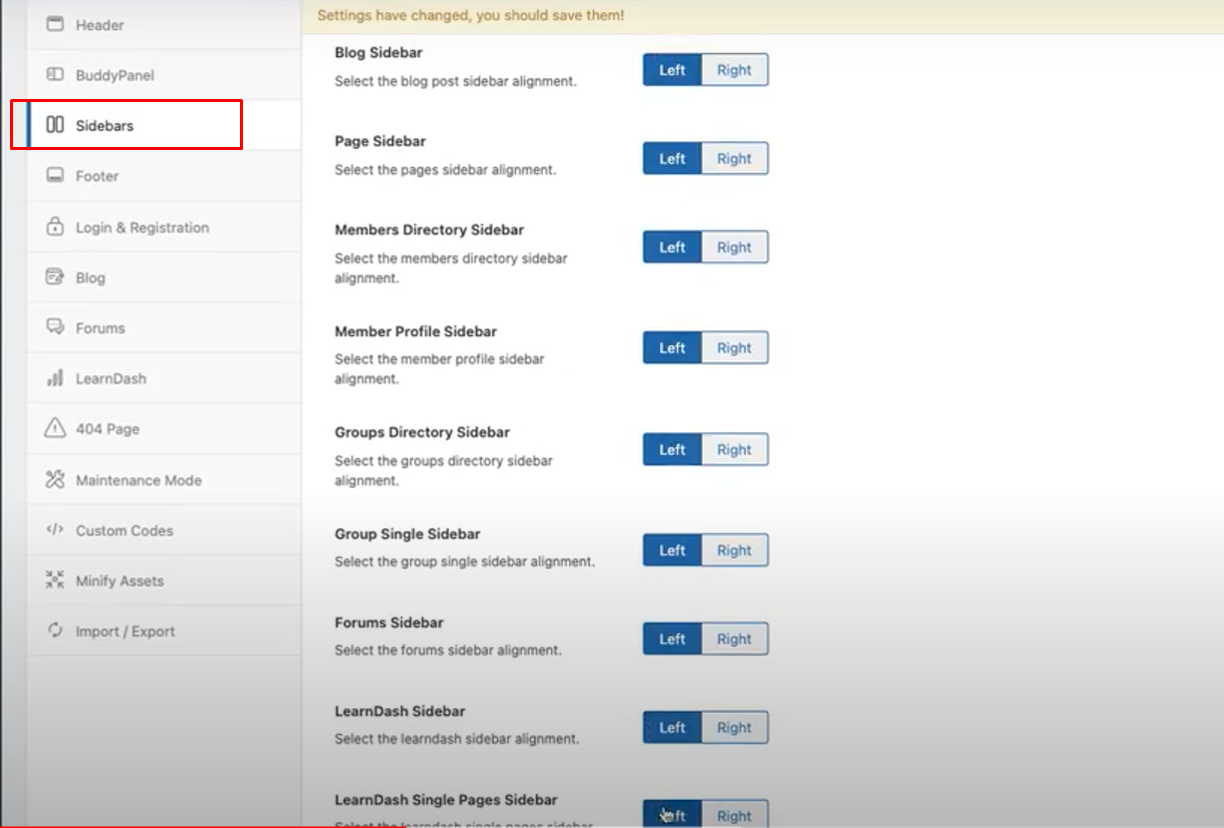
Task: Select Right for the Page Sidebar
Action: coord(735,158)
